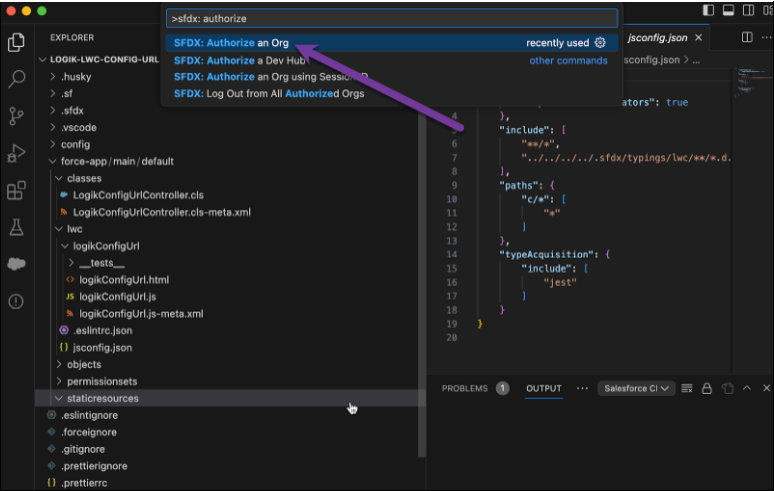Split the editor right
Image resolution: width=774 pixels, height=491 pixels.
(x=747, y=38)
